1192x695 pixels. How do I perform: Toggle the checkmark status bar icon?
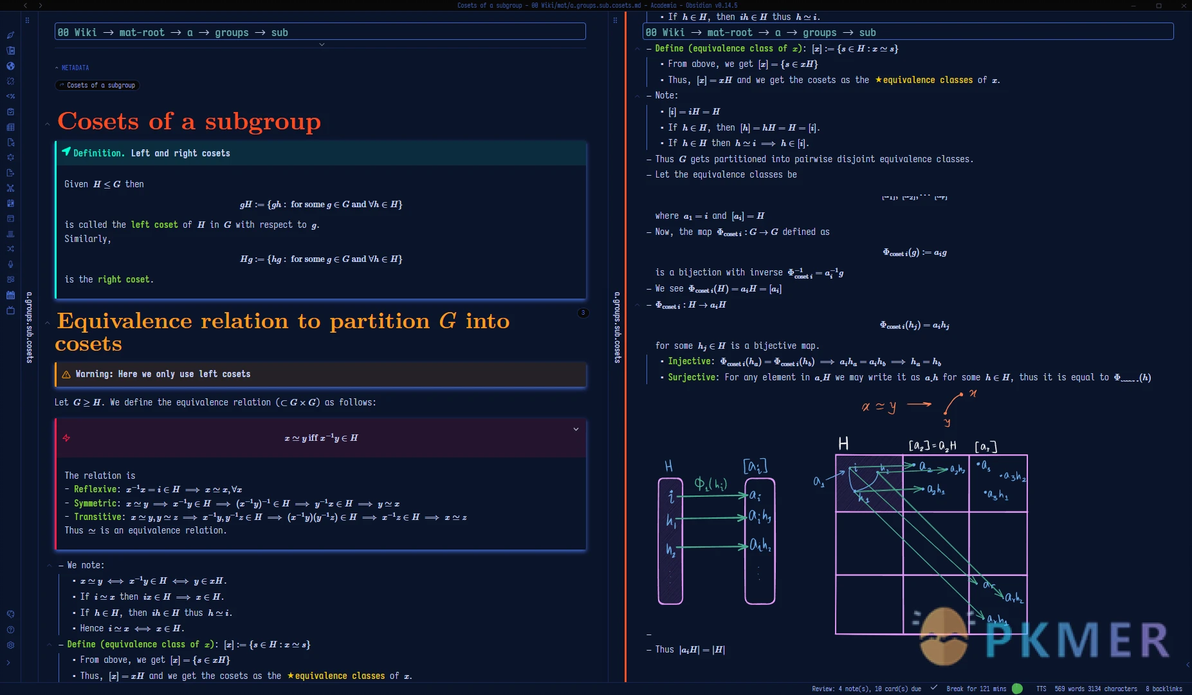933,688
